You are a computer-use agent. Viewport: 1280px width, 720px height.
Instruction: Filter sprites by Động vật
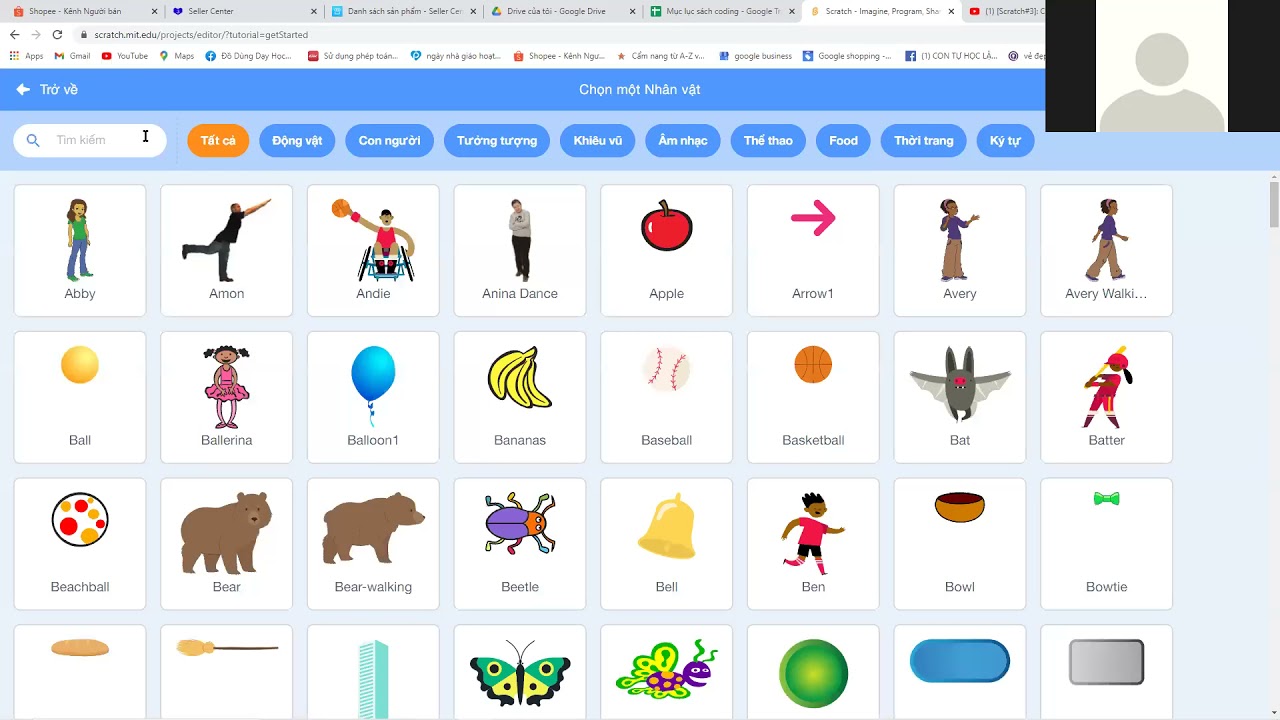(x=297, y=140)
